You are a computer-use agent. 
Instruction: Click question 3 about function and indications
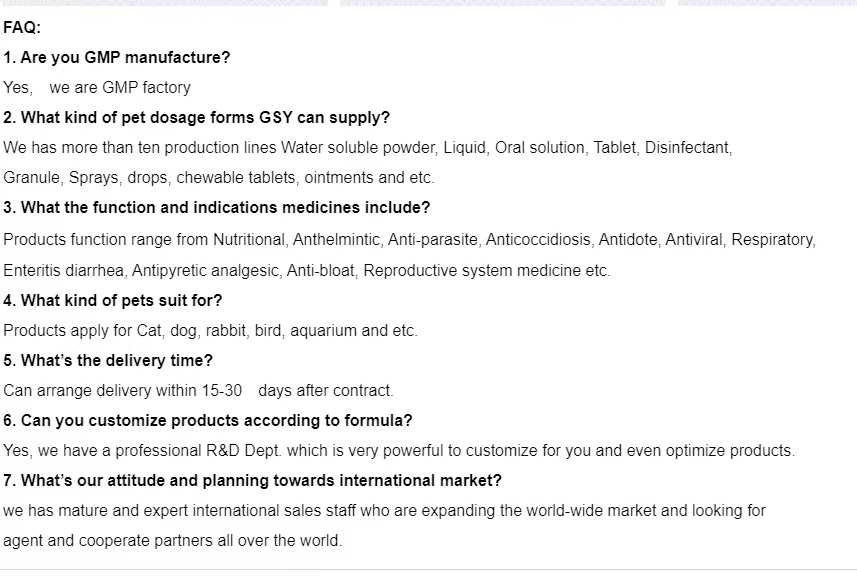pyautogui.click(x=217, y=208)
